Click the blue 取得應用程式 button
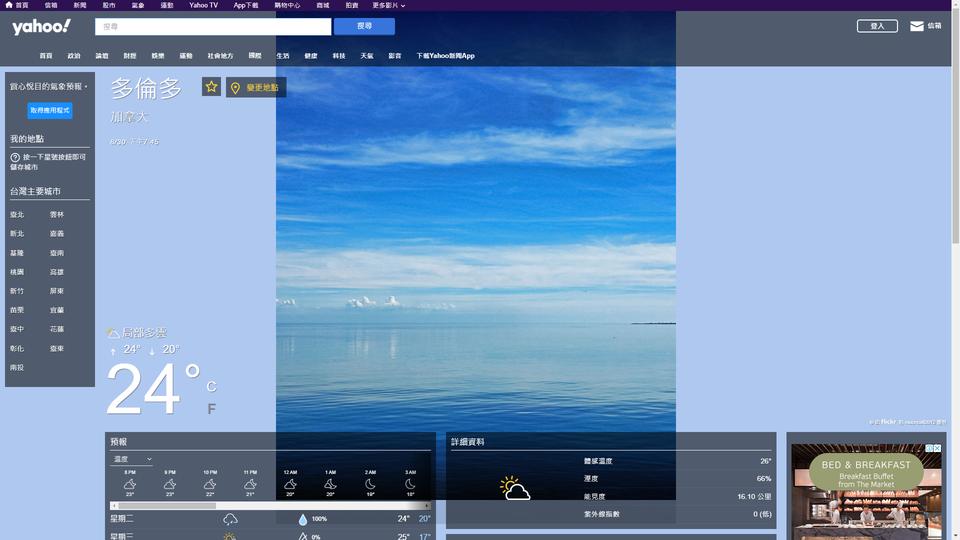This screenshot has width=960, height=540. (50, 110)
